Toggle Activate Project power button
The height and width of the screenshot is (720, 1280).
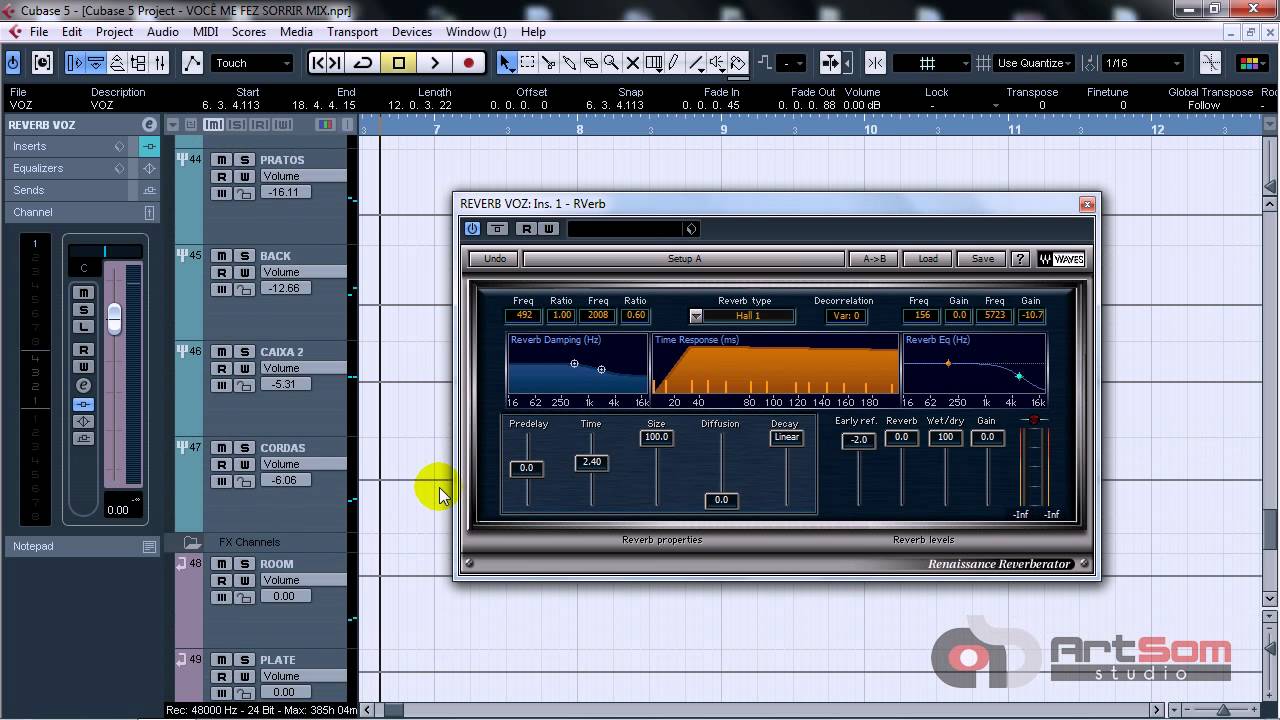(x=13, y=63)
